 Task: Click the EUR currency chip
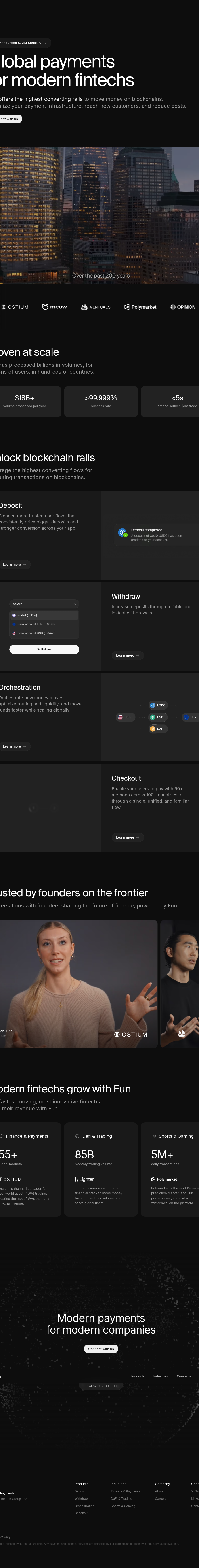(x=190, y=717)
